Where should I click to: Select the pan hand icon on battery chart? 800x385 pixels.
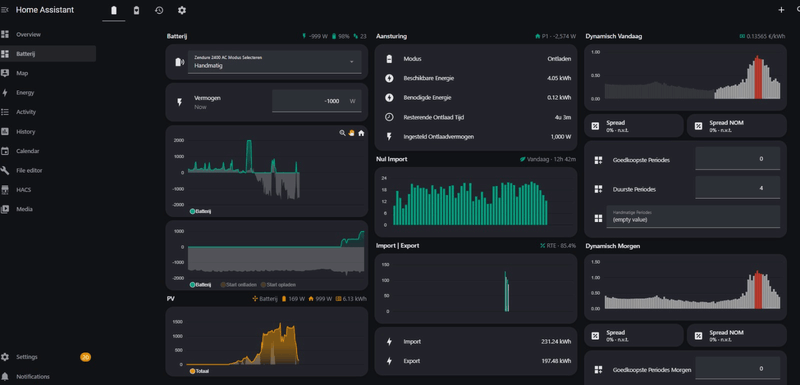click(352, 133)
